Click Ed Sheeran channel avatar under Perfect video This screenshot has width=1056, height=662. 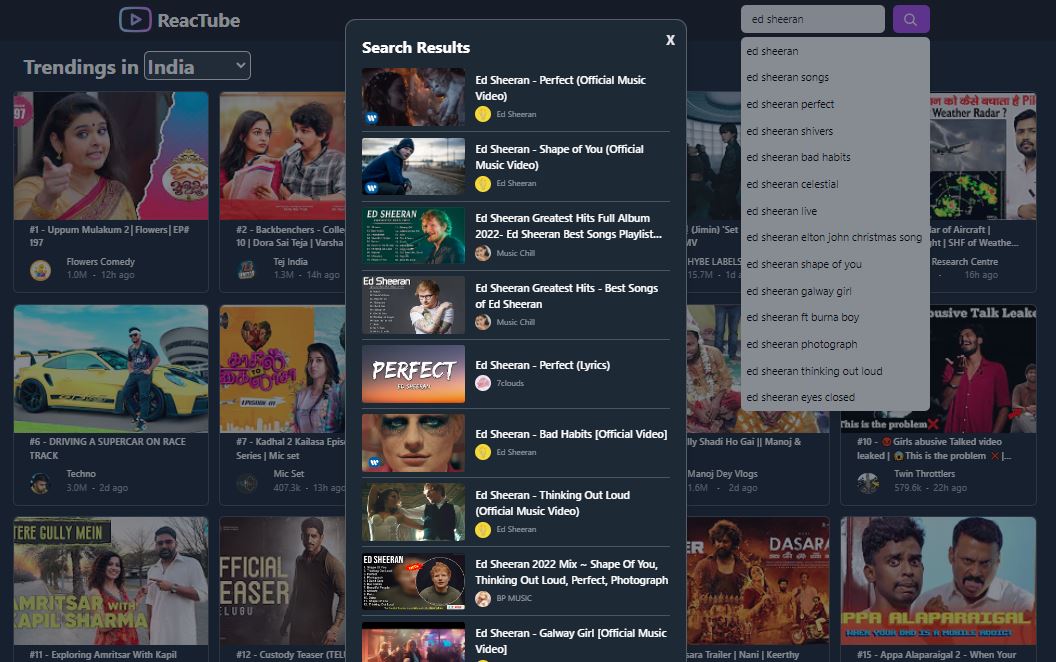click(x=483, y=114)
